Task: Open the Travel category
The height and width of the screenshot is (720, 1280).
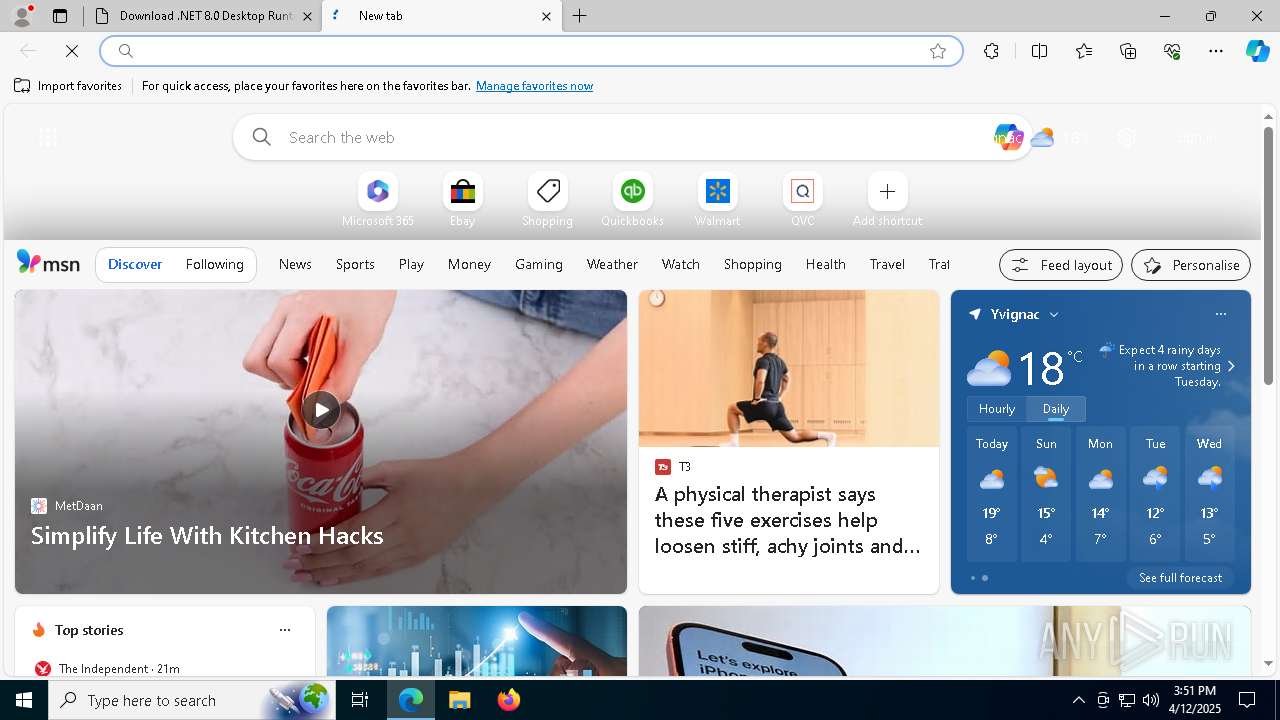Action: point(887,264)
